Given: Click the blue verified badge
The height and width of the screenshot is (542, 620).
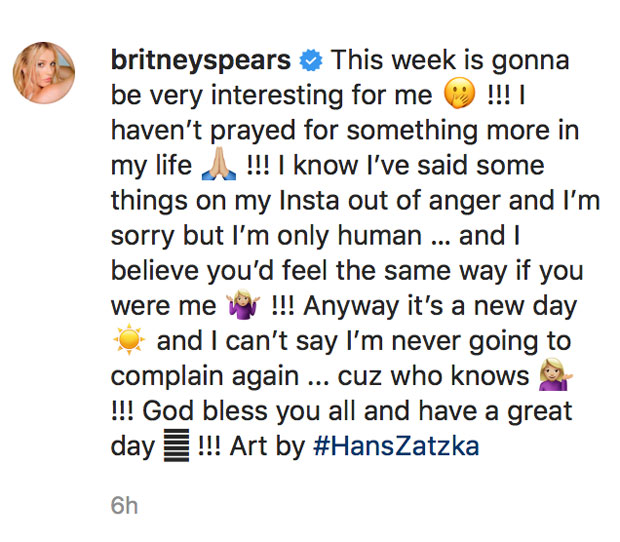Looking at the screenshot, I should [312, 61].
